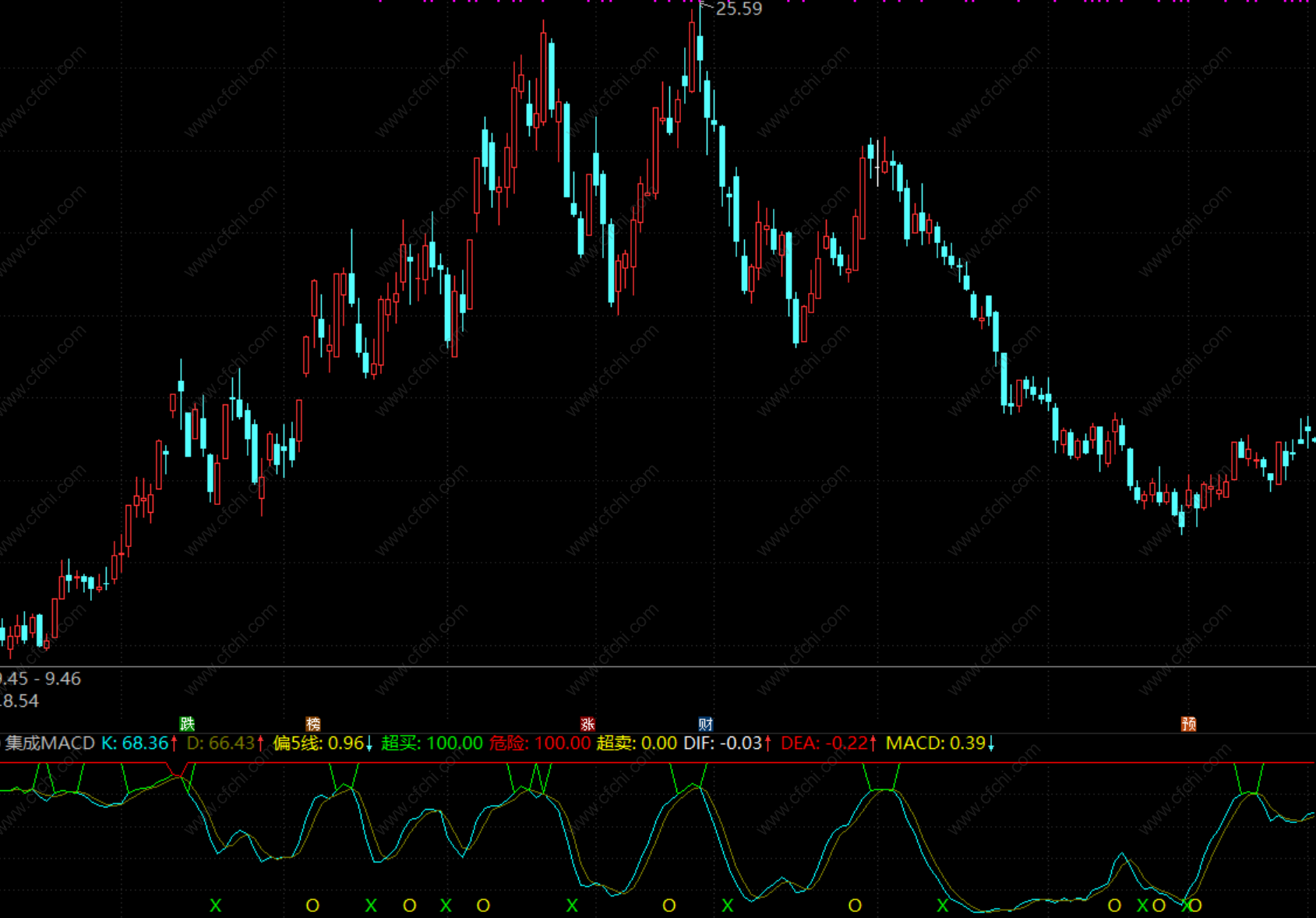Image resolution: width=1316 pixels, height=918 pixels.
Task: Click the orange 预 forecast marker icon
Action: tap(1189, 724)
